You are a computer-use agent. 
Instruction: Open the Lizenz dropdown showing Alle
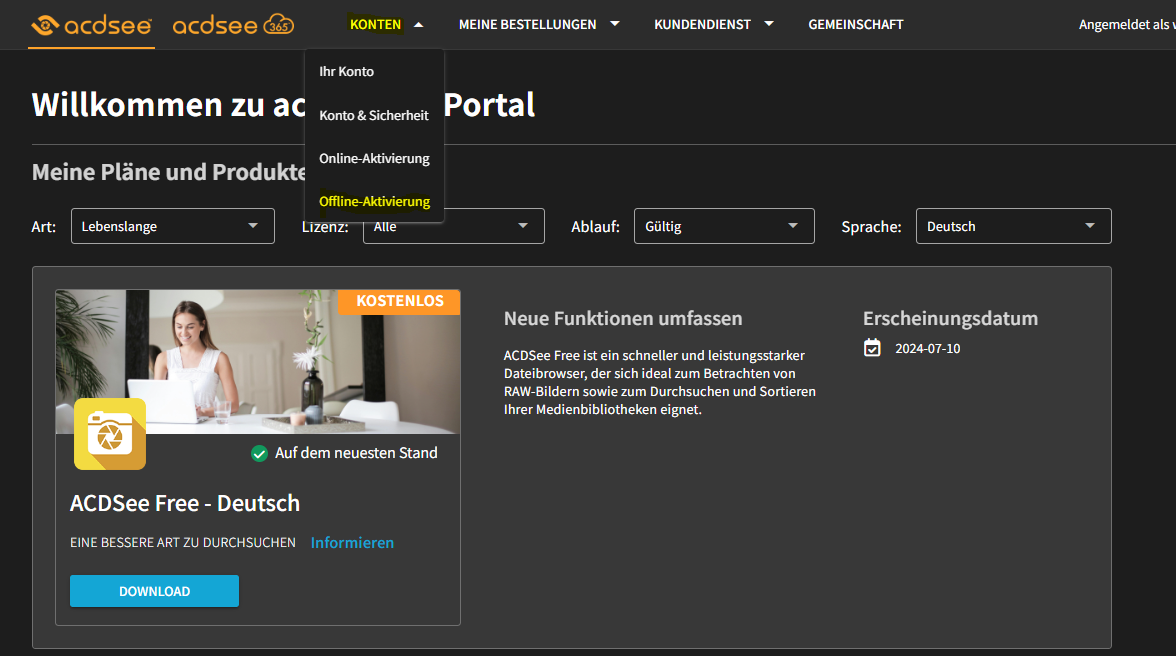coord(454,226)
